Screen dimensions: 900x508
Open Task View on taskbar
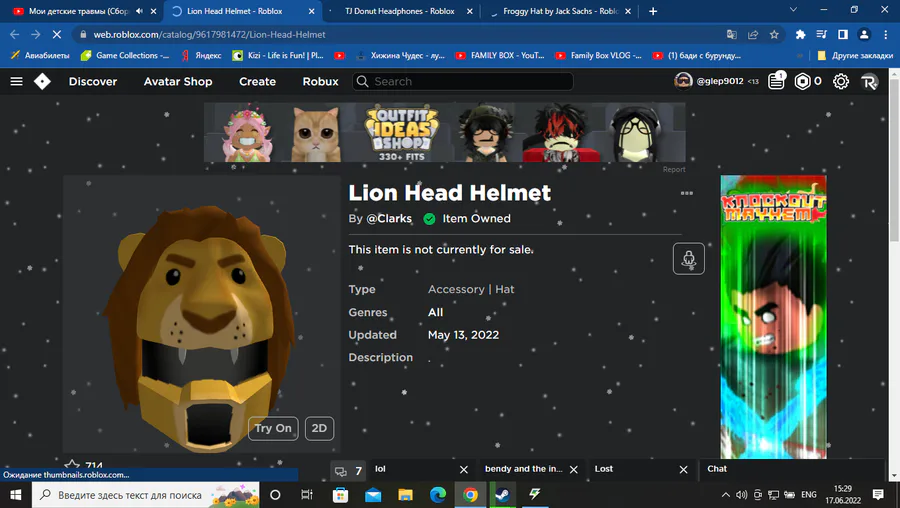pos(307,495)
